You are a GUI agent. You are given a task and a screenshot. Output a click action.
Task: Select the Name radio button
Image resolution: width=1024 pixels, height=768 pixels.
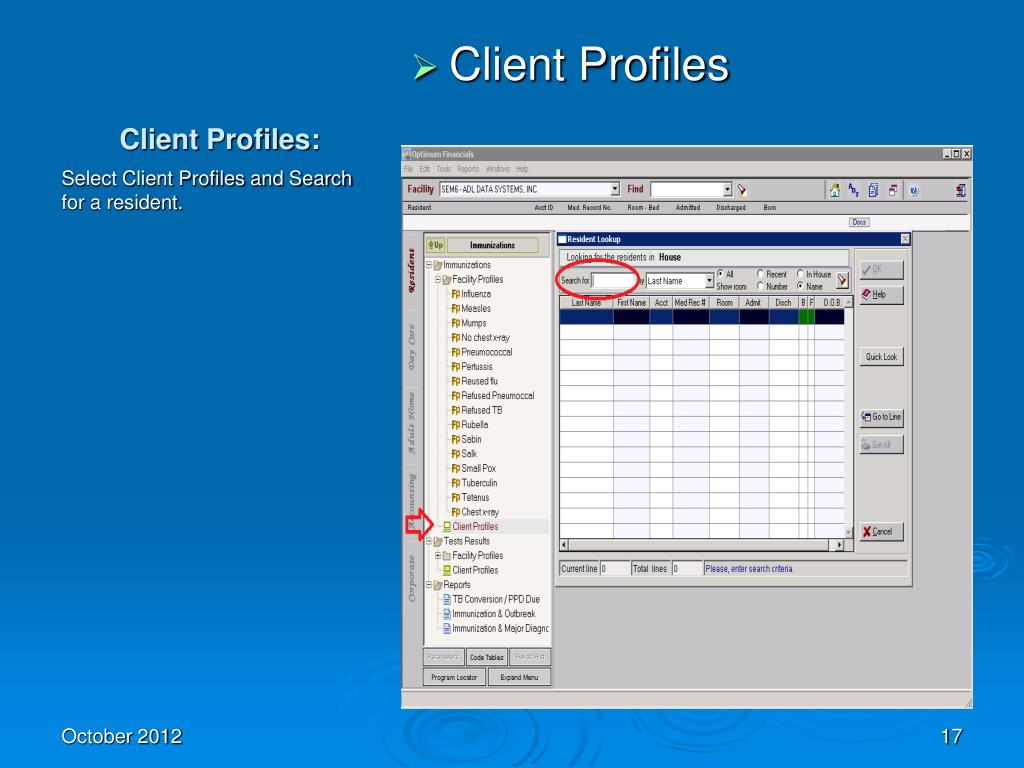click(800, 286)
